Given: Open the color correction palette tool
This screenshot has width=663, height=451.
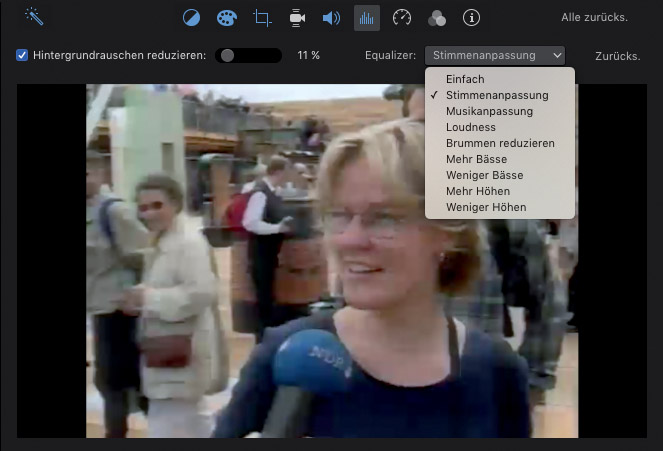Looking at the screenshot, I should point(227,18).
